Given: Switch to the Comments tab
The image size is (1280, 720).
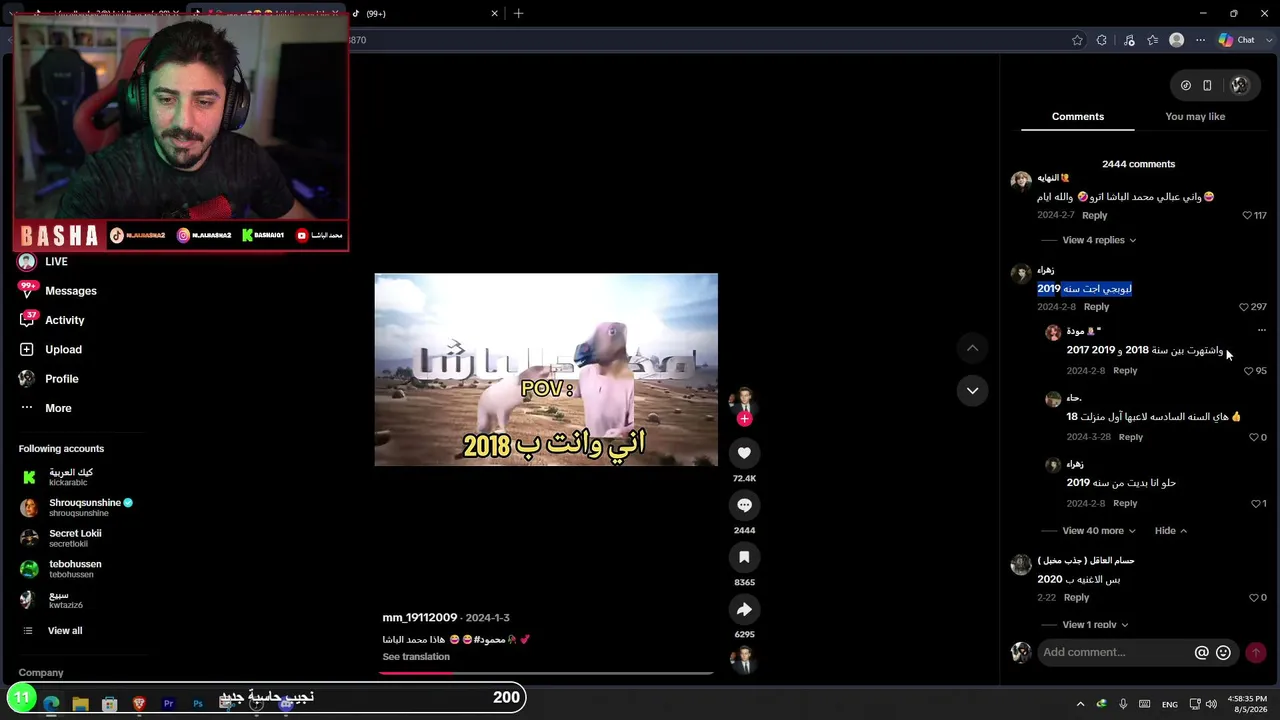Looking at the screenshot, I should pyautogui.click(x=1078, y=117).
